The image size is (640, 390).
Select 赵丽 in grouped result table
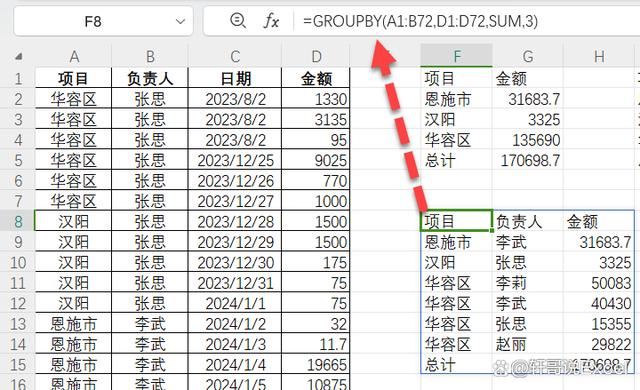tap(528, 344)
